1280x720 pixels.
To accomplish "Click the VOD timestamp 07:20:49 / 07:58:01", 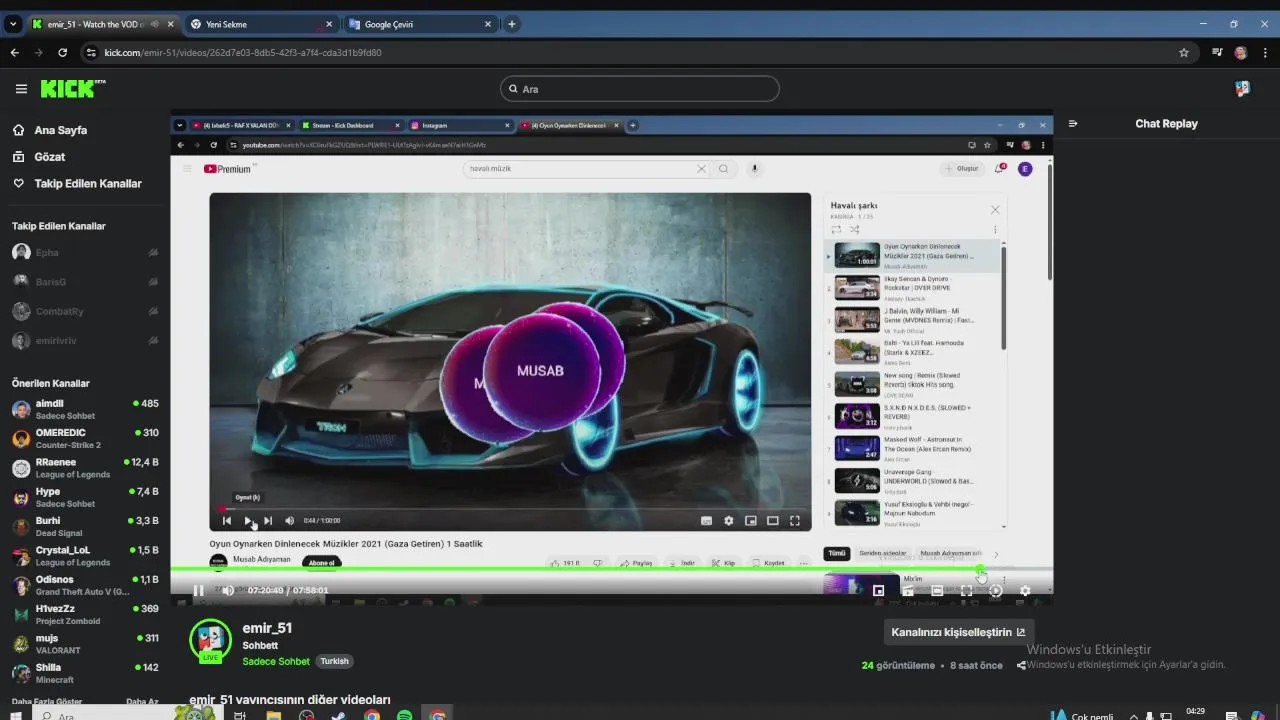I will coord(288,591).
